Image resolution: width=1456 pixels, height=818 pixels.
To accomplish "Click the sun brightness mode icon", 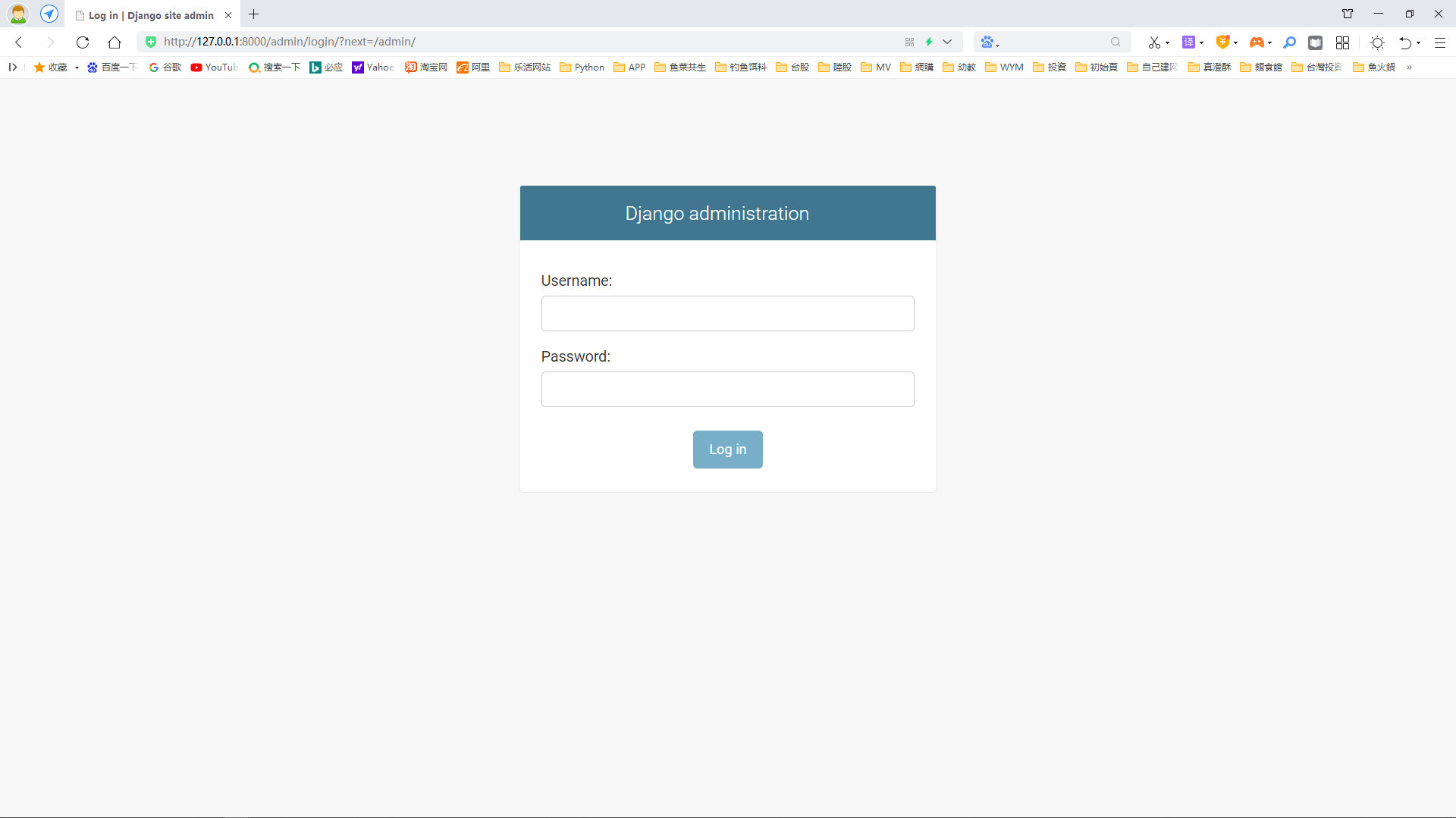I will click(x=1378, y=42).
